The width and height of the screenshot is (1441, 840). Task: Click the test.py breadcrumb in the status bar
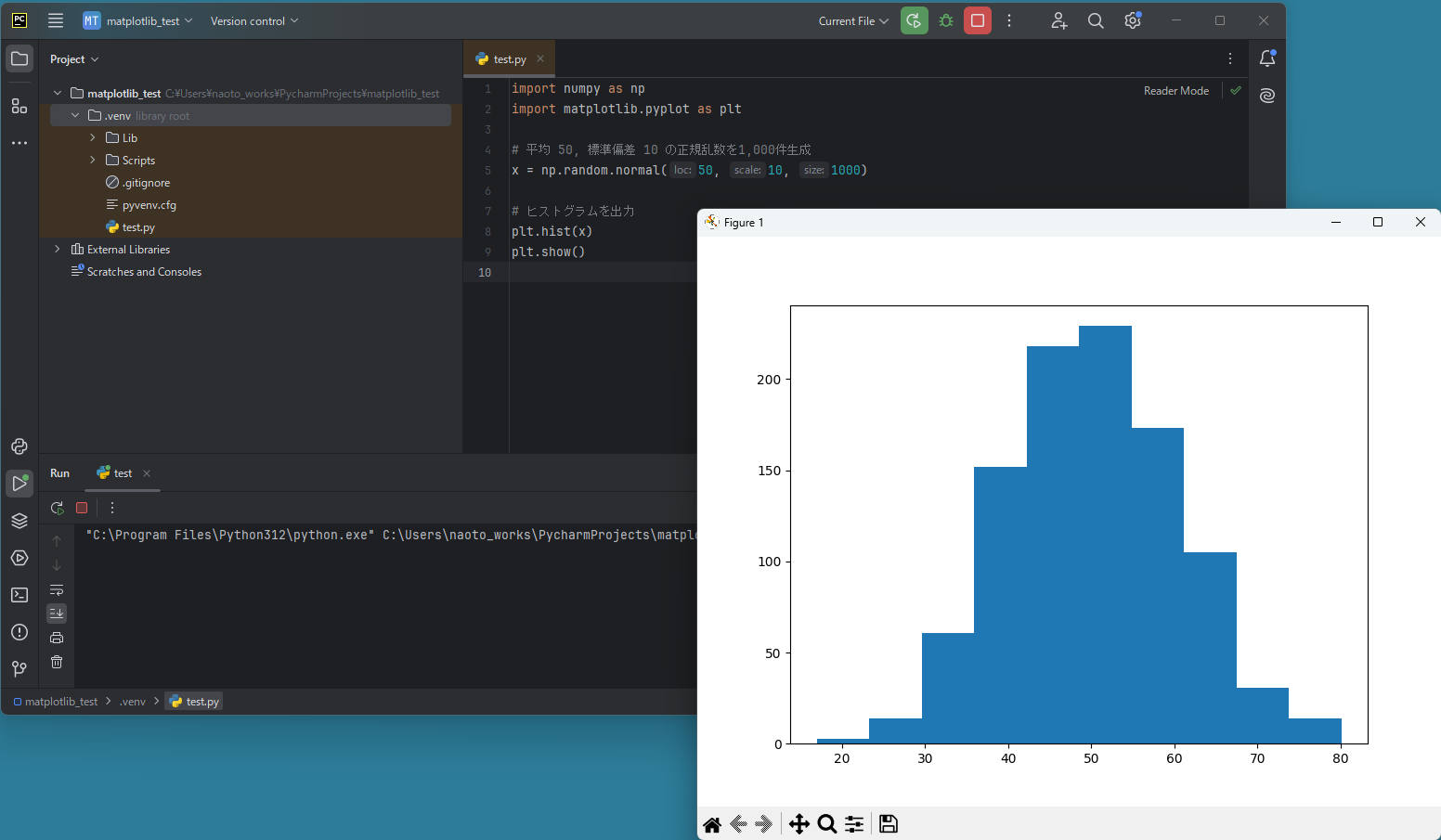click(193, 701)
